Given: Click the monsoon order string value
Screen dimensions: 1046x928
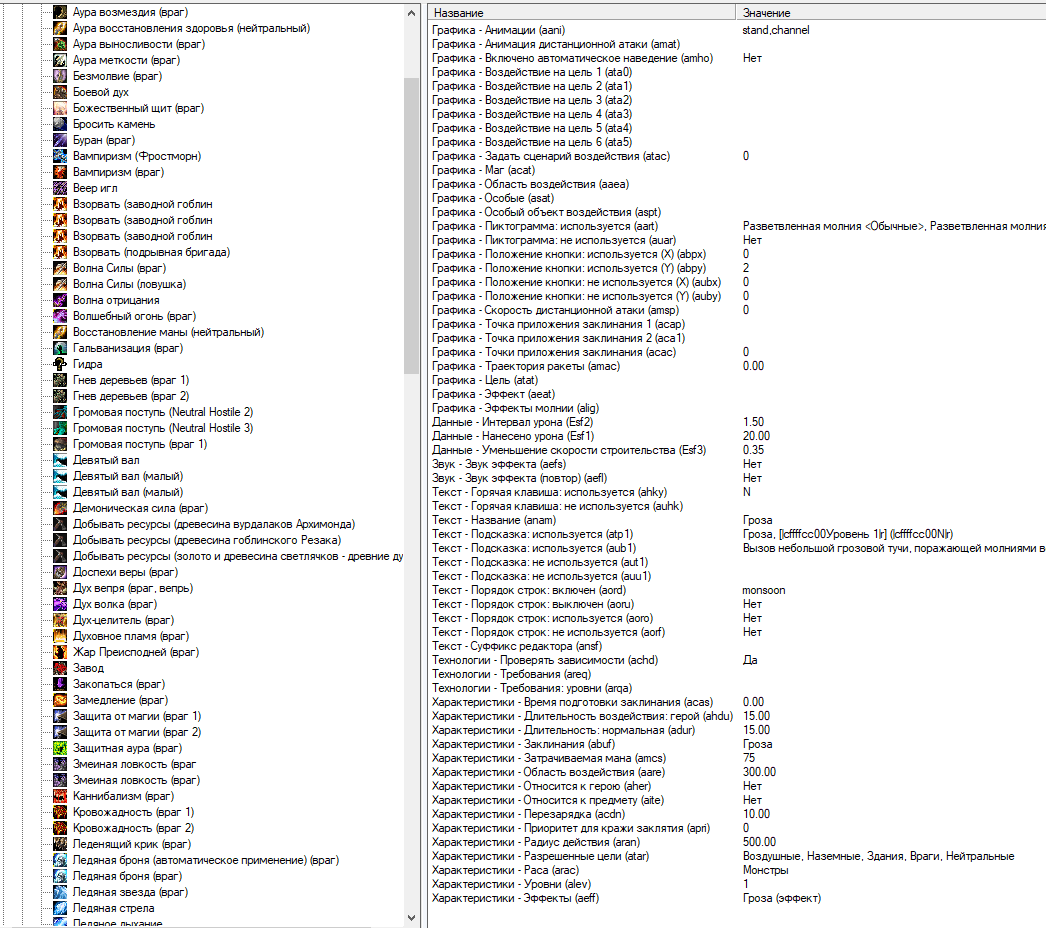Looking at the screenshot, I should tap(764, 590).
